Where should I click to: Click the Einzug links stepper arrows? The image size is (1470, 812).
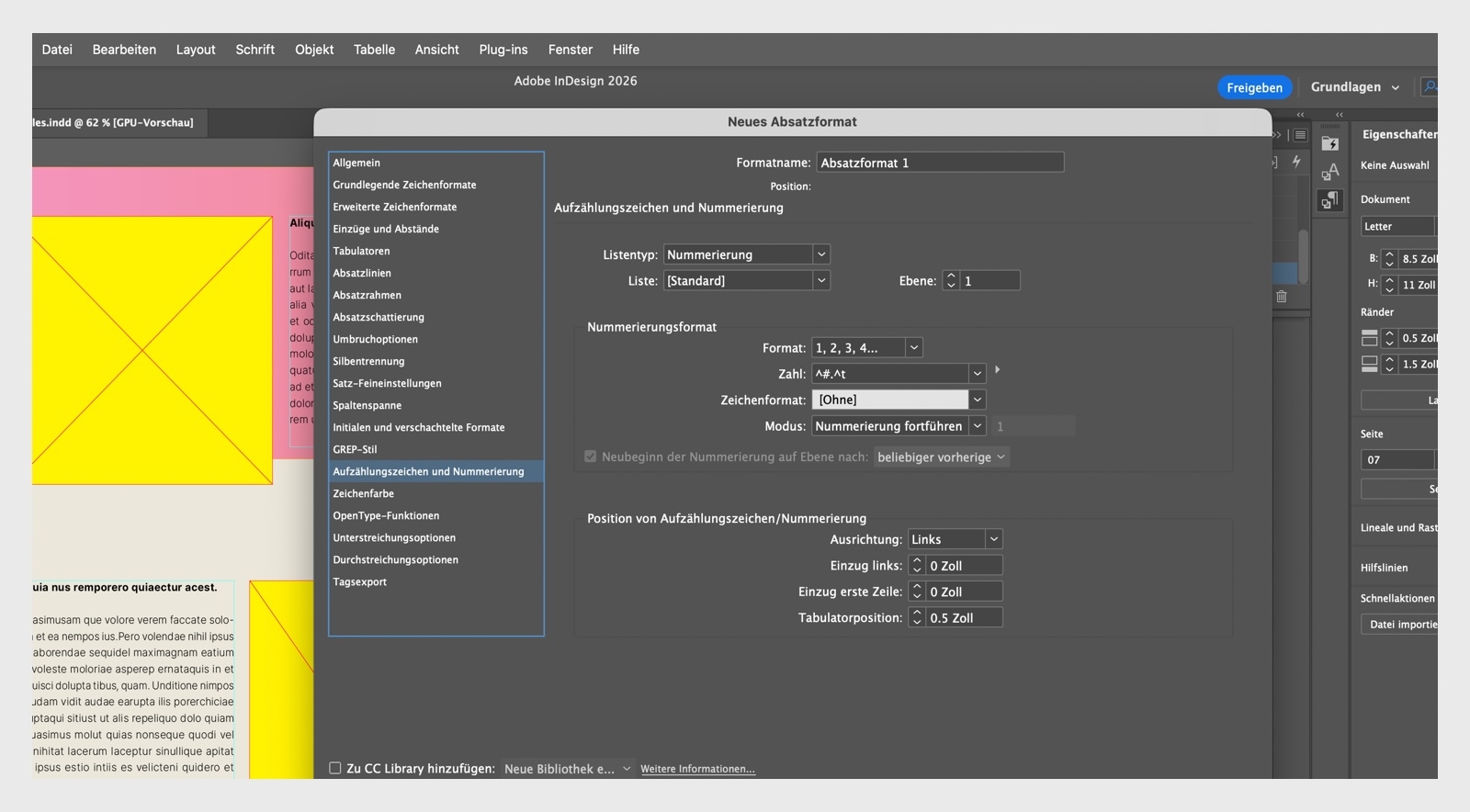pyautogui.click(x=916, y=566)
